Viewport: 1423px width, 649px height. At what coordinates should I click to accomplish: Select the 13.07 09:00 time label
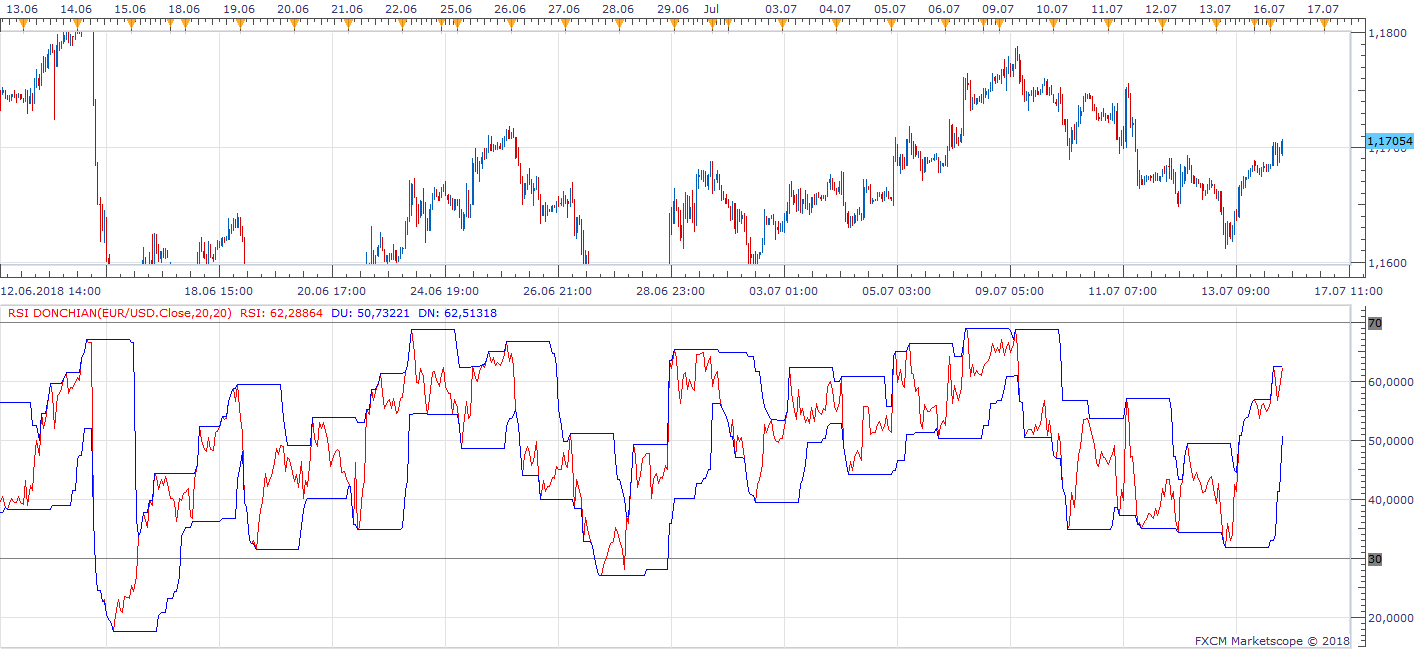1237,291
